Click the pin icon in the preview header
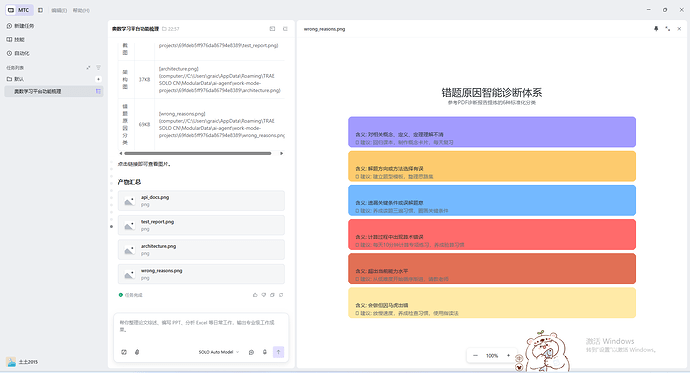This screenshot has width=690, height=373. (656, 29)
